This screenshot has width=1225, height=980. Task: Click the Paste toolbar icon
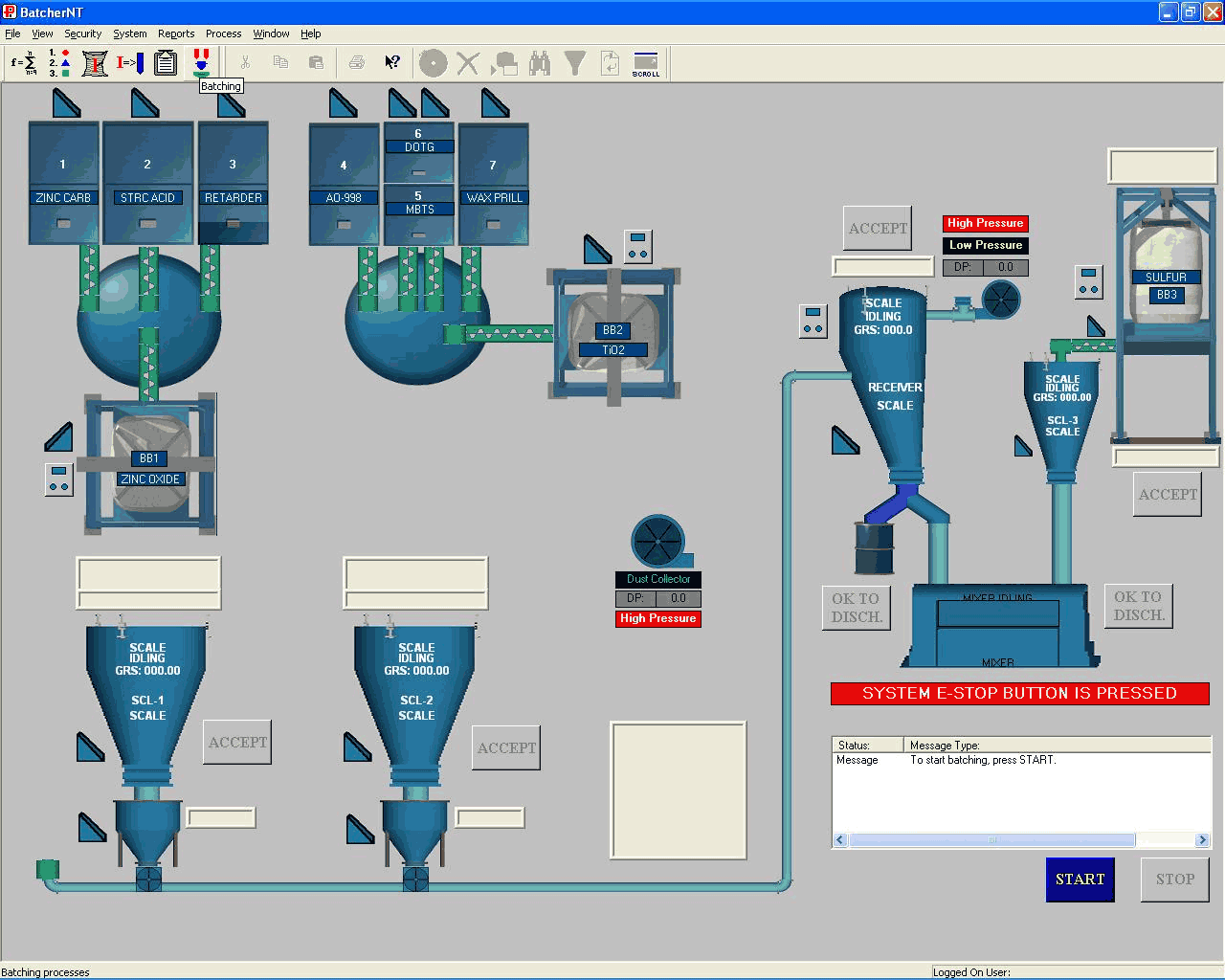click(316, 63)
